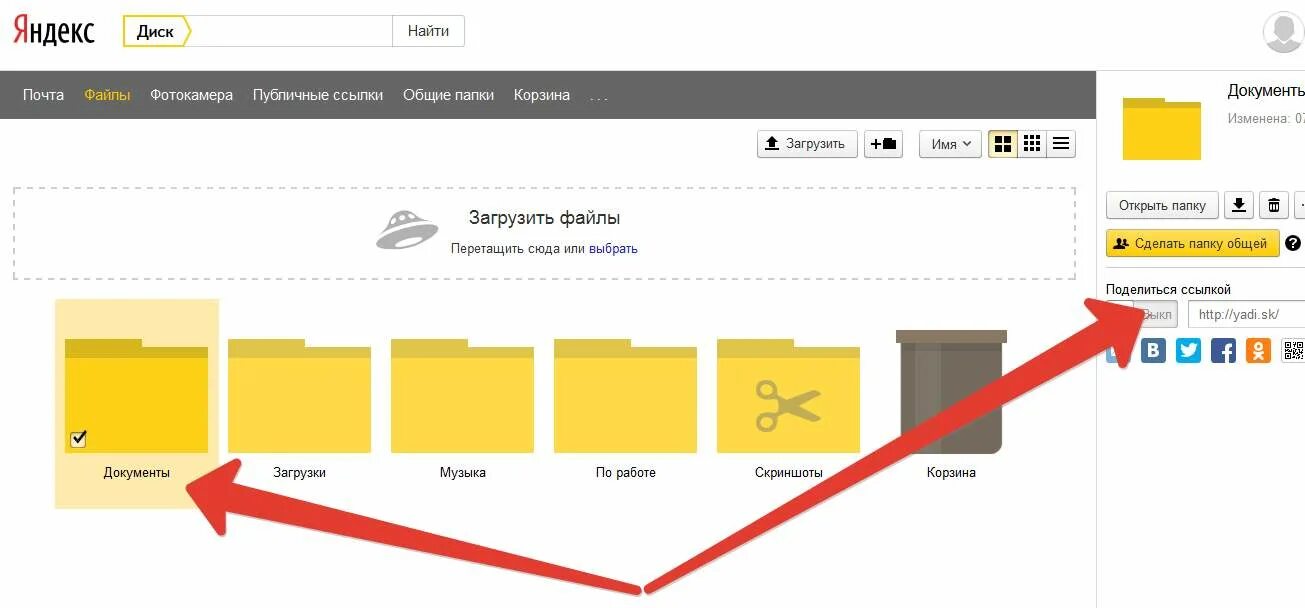Image resolution: width=1305 pixels, height=608 pixels.
Task: Share link via VKontakte
Action: point(1154,350)
